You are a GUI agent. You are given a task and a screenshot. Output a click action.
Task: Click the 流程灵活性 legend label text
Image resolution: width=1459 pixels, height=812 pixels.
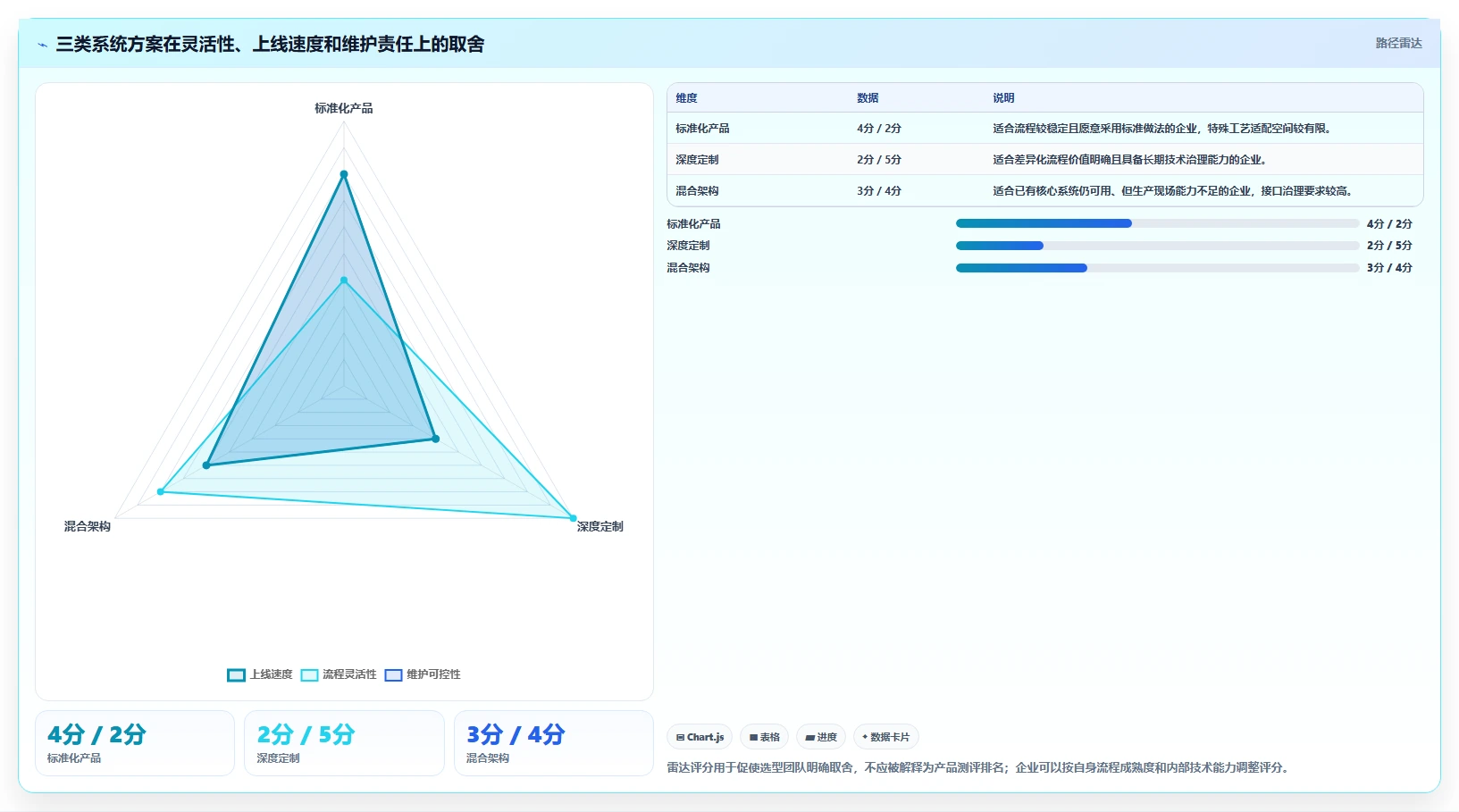point(349,674)
